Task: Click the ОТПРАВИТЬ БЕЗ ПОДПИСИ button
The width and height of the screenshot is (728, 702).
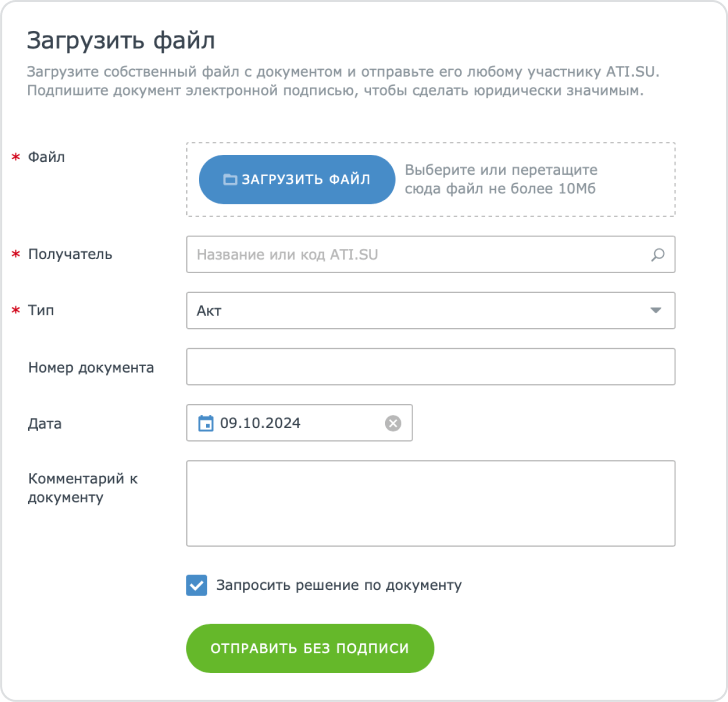Action: (310, 648)
